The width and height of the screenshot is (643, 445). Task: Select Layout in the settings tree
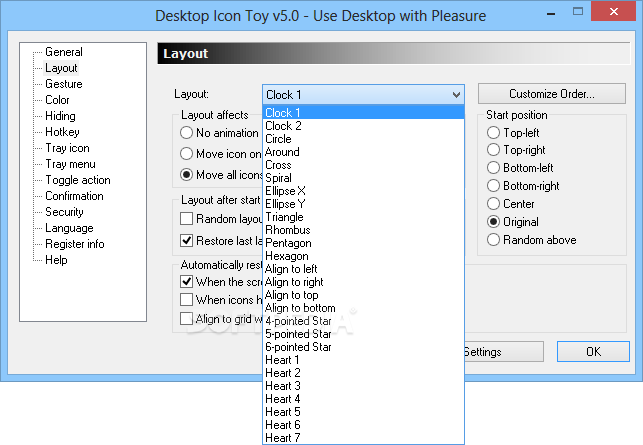[x=61, y=68]
